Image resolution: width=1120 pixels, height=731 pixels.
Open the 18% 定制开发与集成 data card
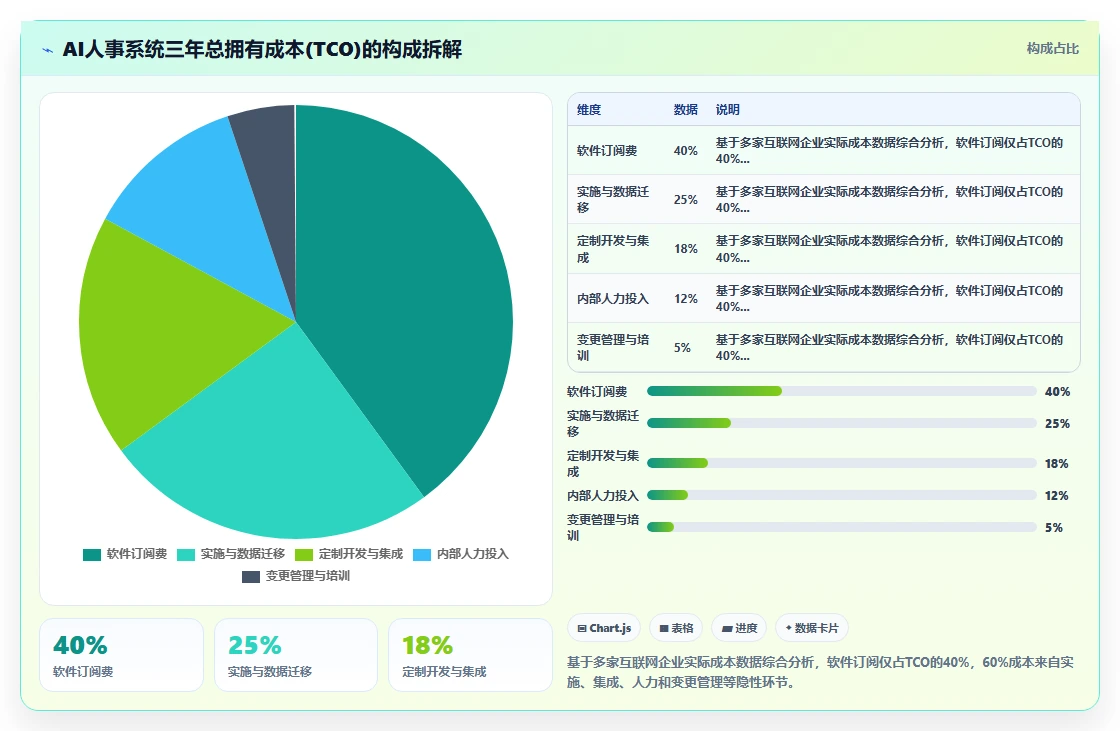pos(470,655)
